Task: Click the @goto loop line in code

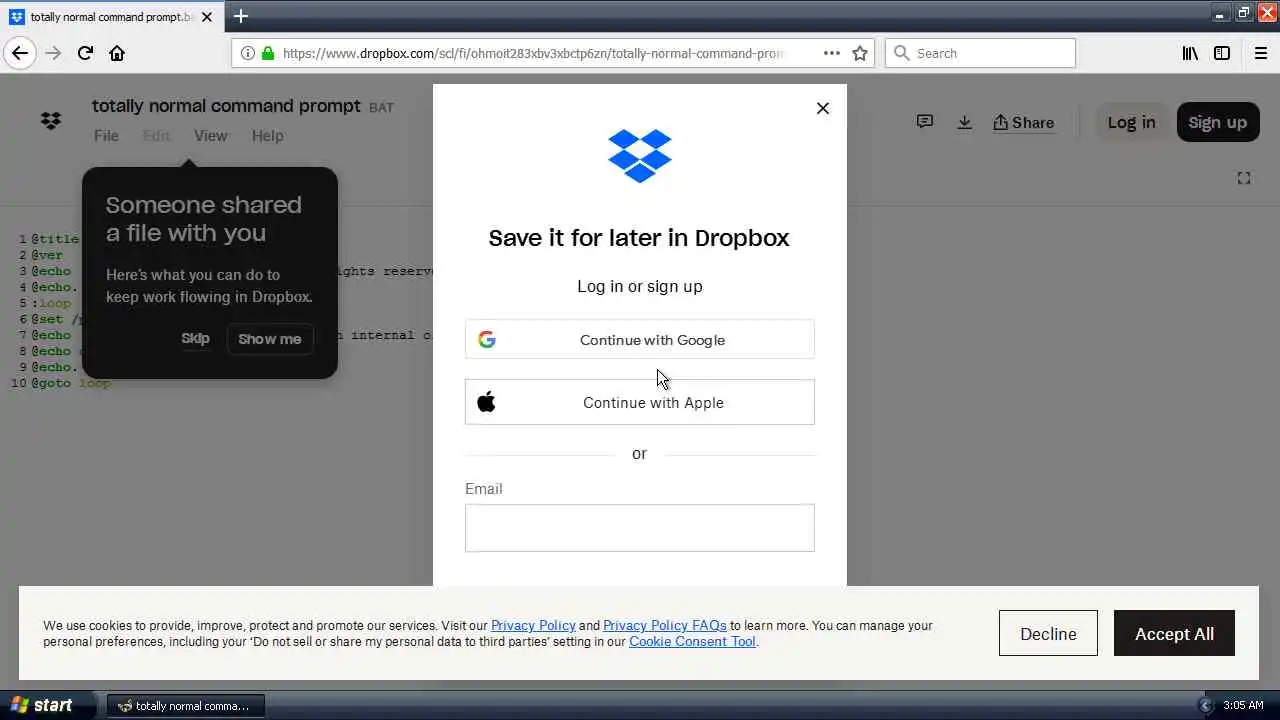Action: (x=71, y=383)
